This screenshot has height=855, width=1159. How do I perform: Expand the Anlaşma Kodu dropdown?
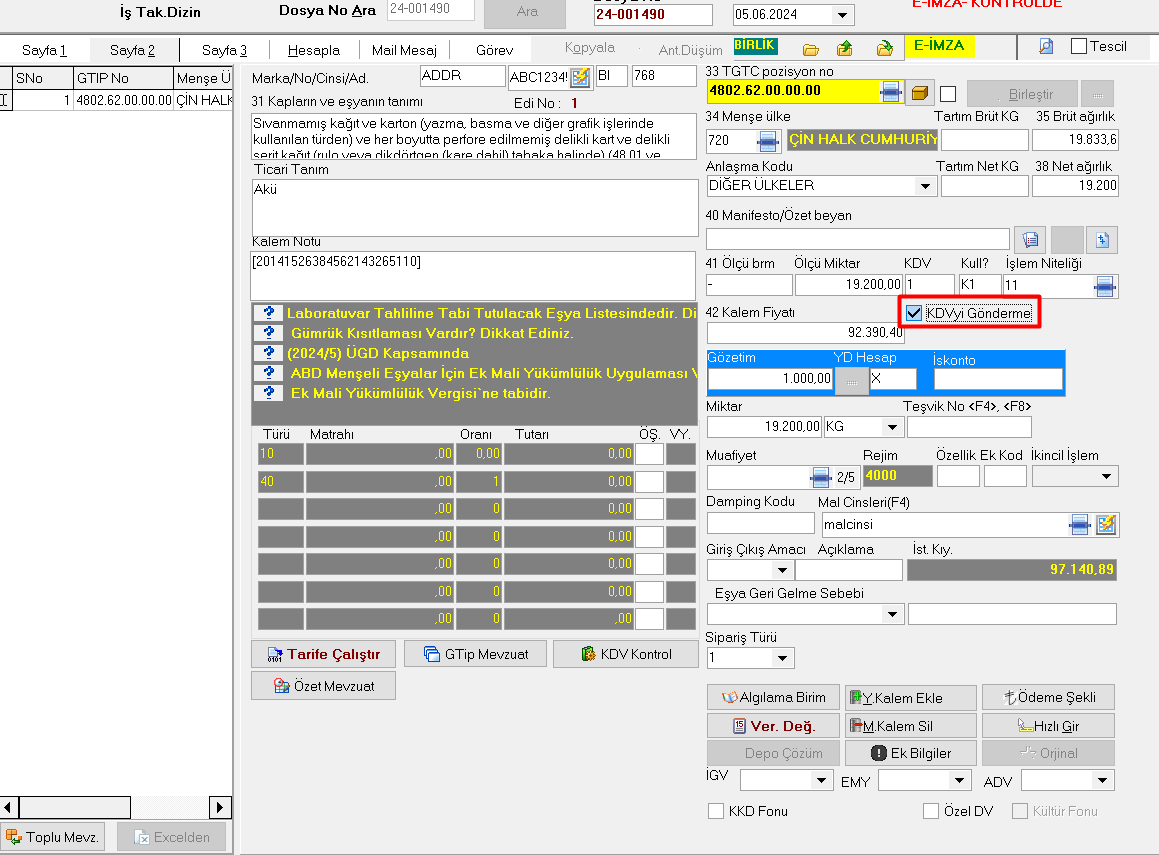click(925, 185)
